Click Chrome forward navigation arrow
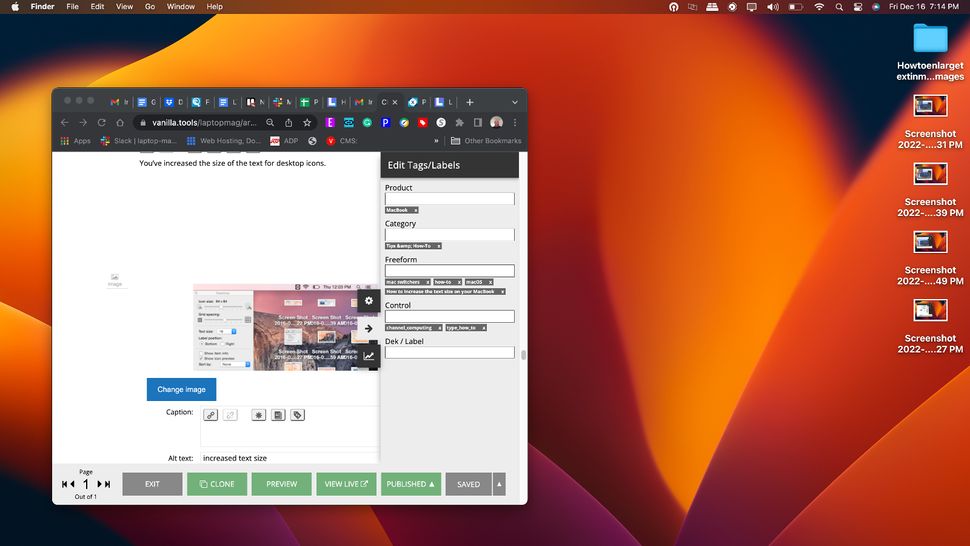This screenshot has height=546, width=970. coord(83,122)
